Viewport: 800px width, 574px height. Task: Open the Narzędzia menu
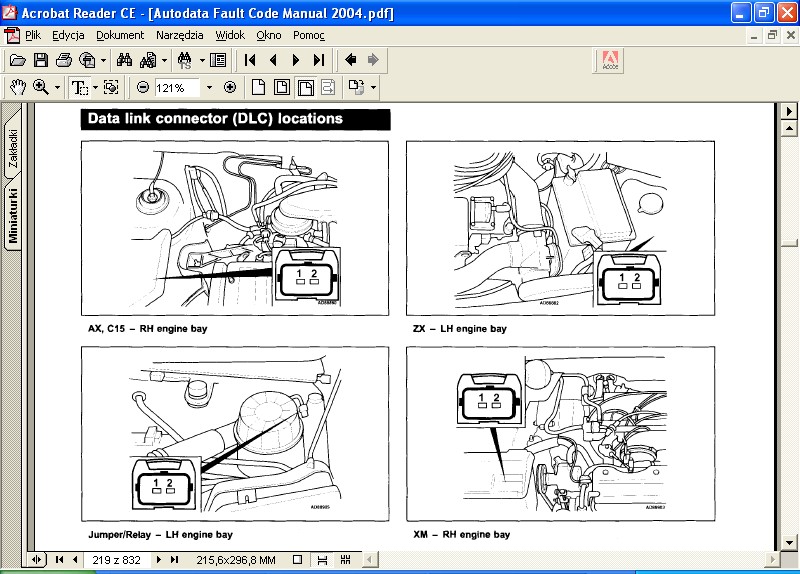(180, 35)
